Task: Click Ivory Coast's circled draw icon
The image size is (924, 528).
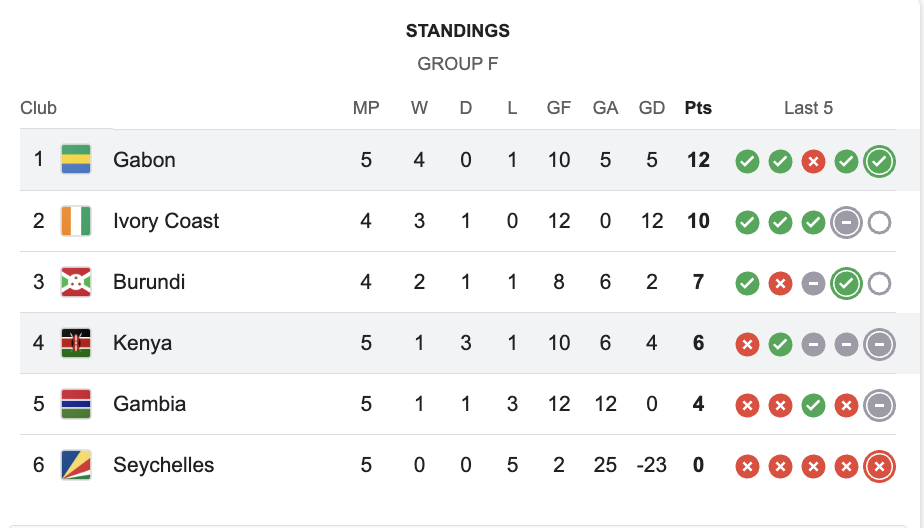Action: click(846, 222)
